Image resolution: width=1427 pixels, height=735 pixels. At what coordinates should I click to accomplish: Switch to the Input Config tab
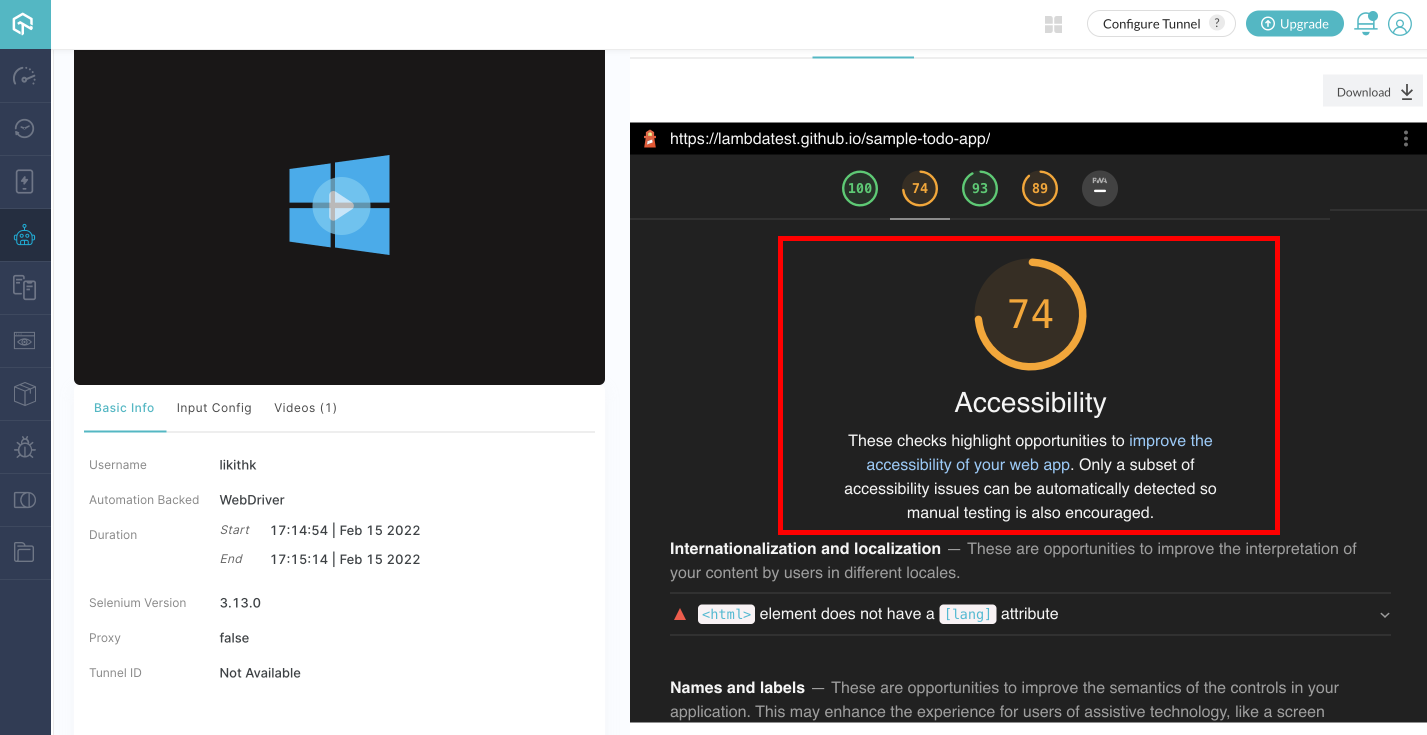click(x=214, y=408)
